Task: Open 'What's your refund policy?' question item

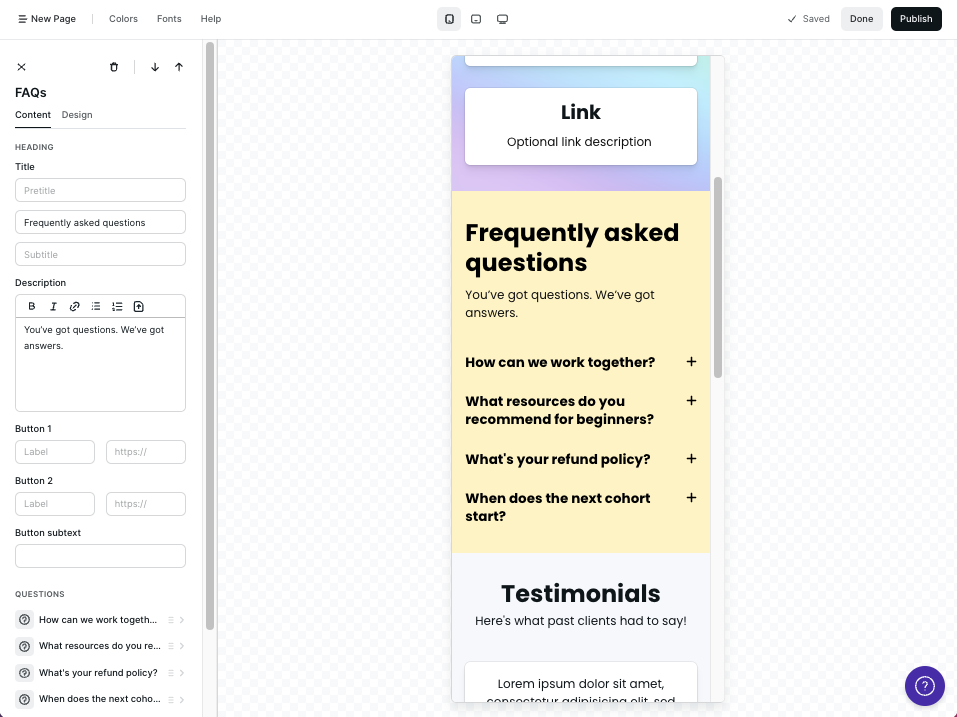Action: [x=100, y=673]
